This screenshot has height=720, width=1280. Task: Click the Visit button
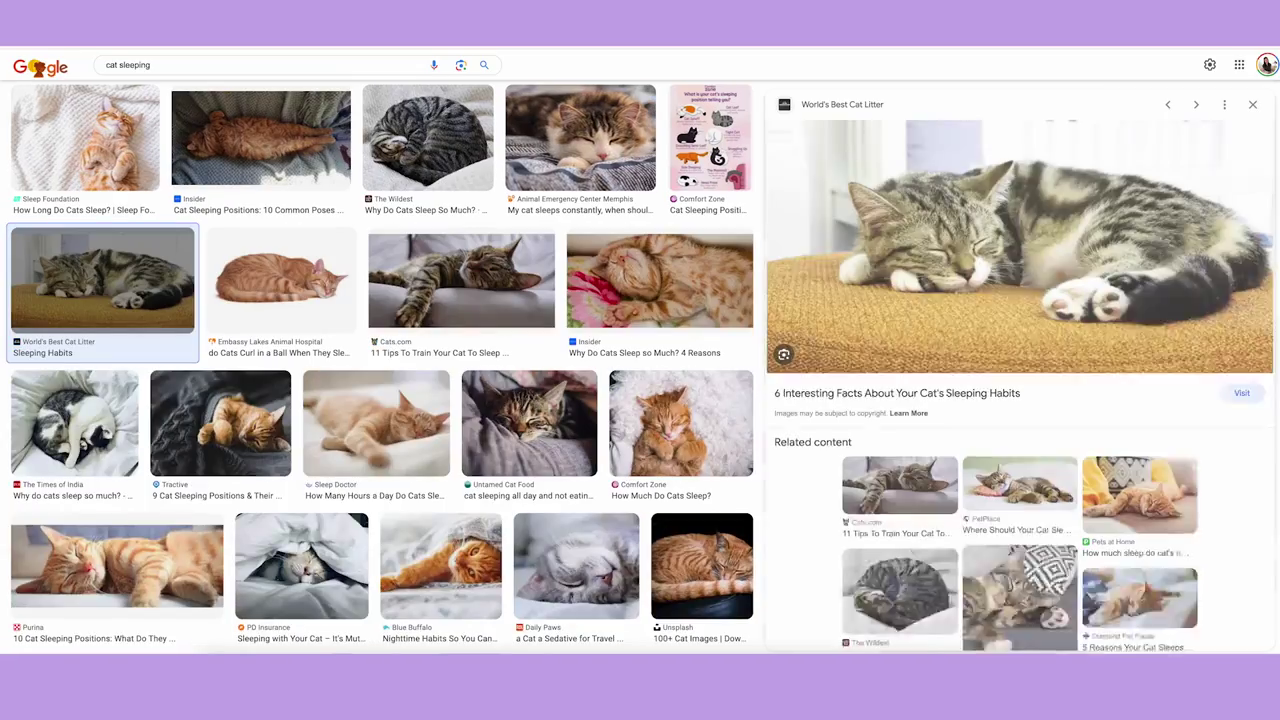pos(1241,393)
